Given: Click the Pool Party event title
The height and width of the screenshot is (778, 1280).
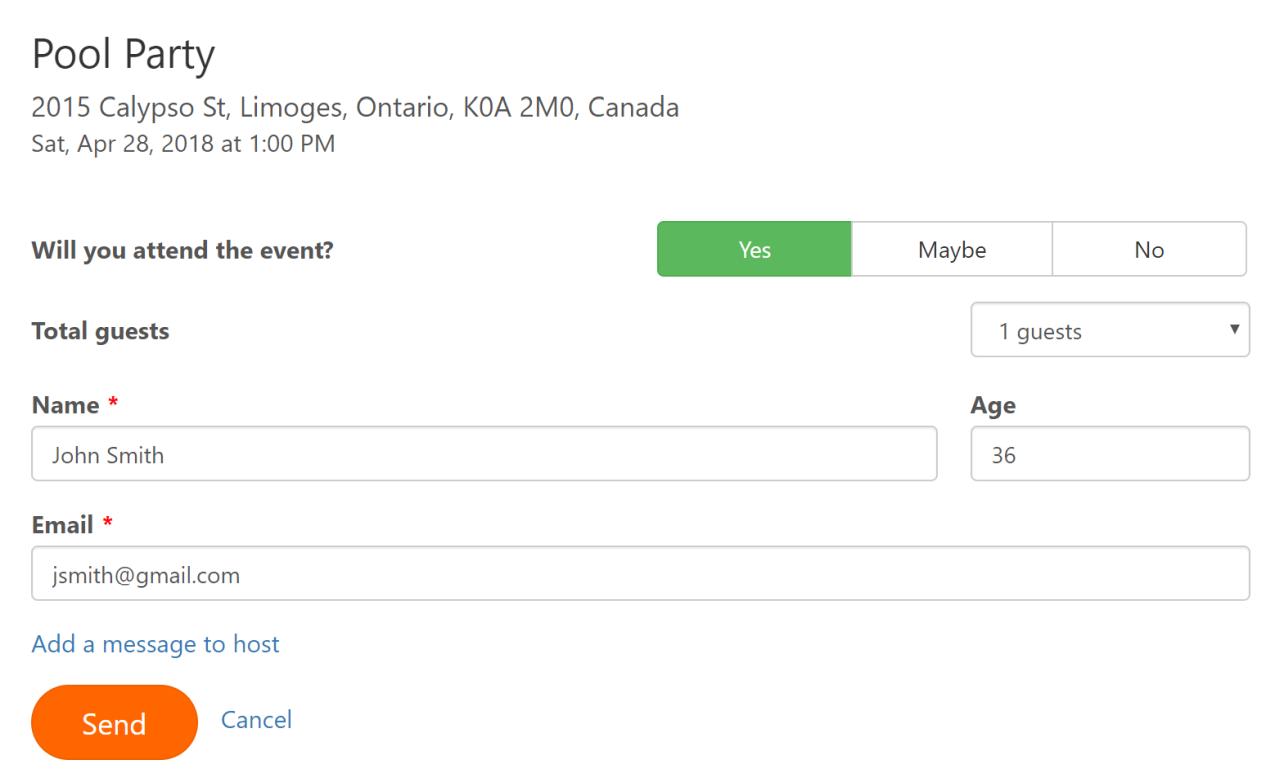Looking at the screenshot, I should click(x=123, y=55).
